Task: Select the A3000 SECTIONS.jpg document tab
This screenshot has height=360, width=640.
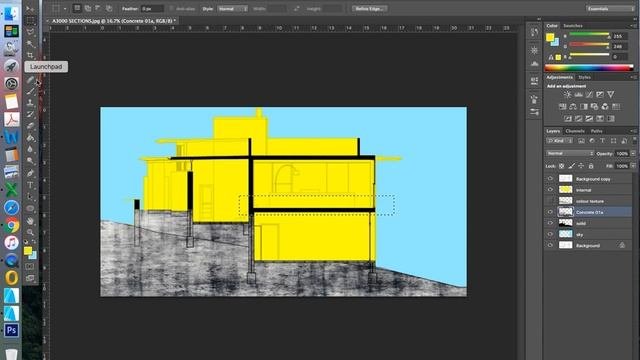Action: 114,20
